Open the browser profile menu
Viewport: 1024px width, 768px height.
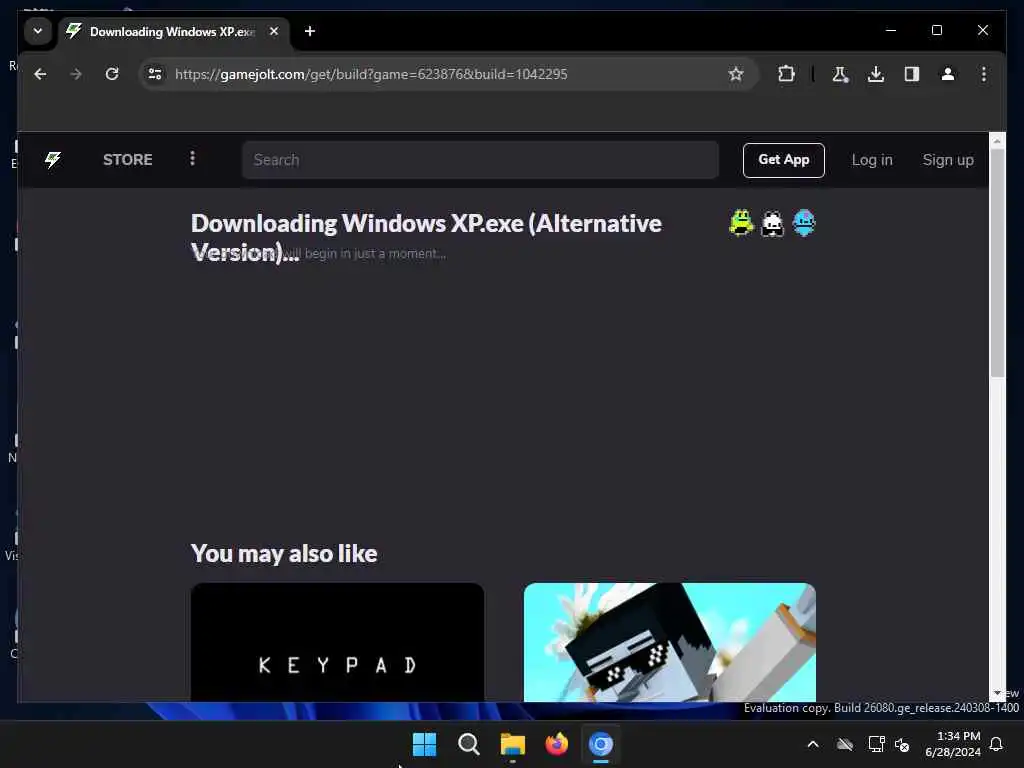[948, 74]
